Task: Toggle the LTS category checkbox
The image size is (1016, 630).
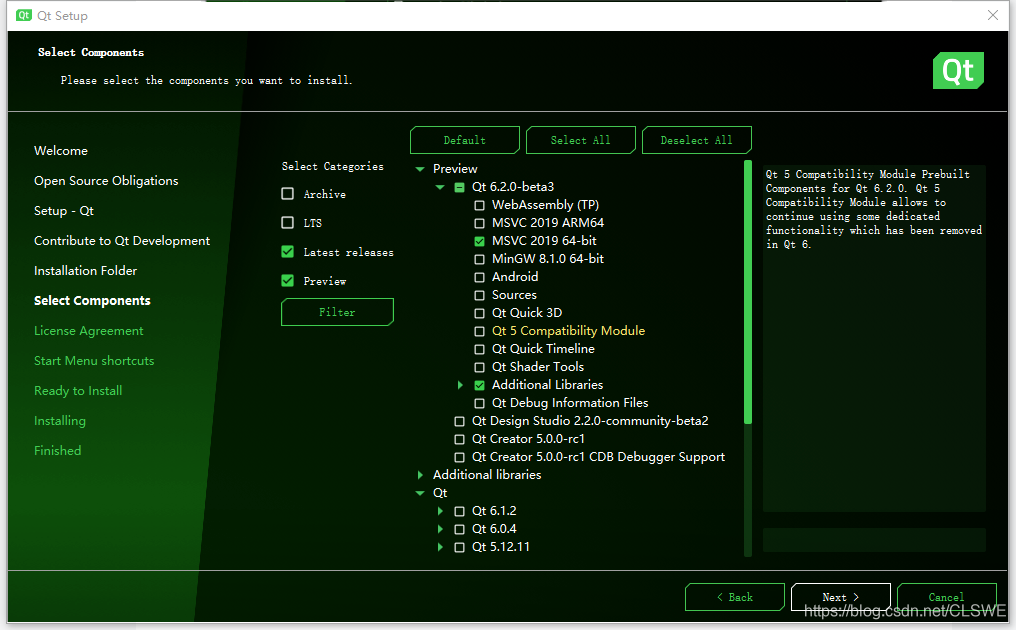Action: (x=288, y=222)
